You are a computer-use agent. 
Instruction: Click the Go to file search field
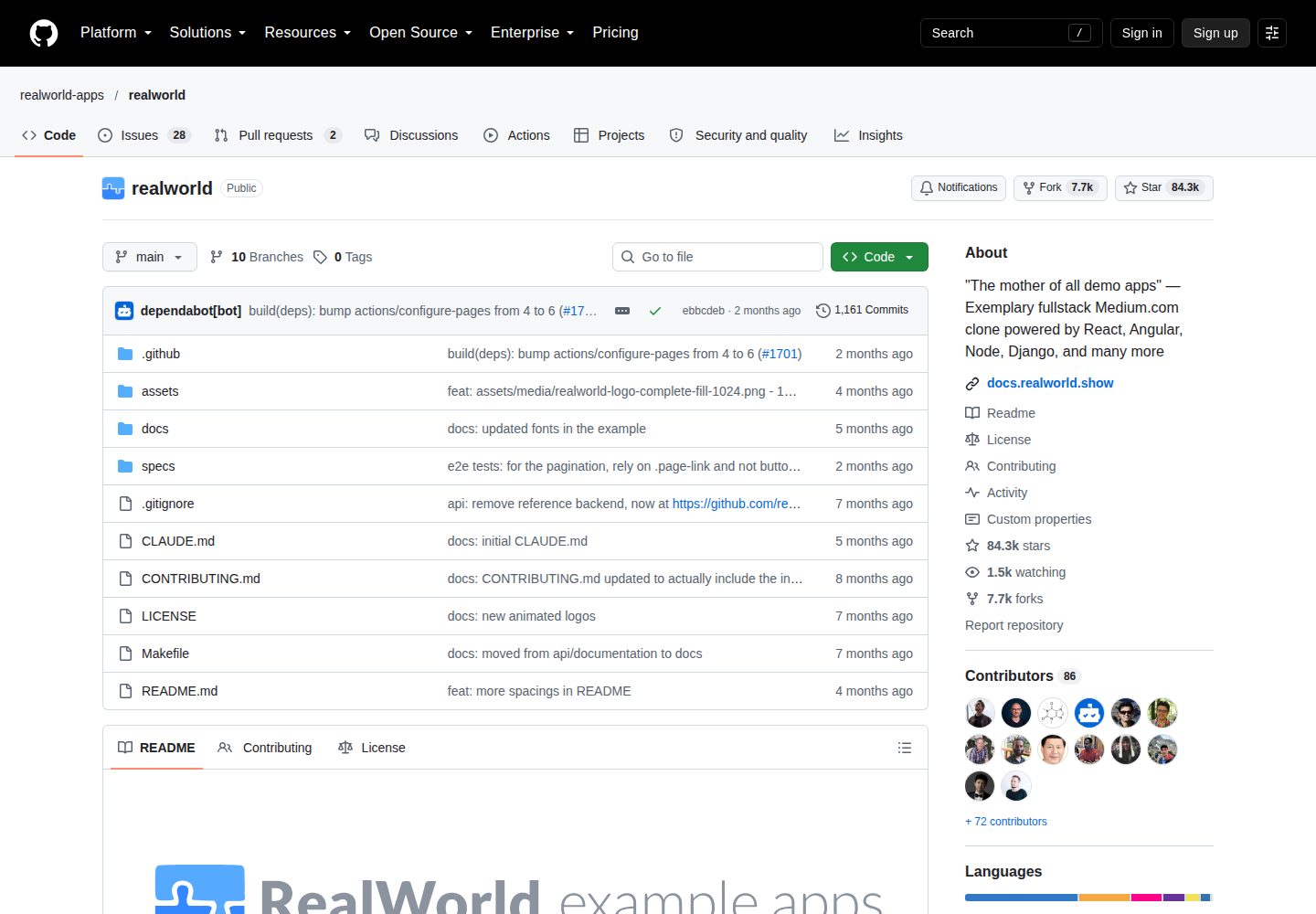pyautogui.click(x=717, y=257)
